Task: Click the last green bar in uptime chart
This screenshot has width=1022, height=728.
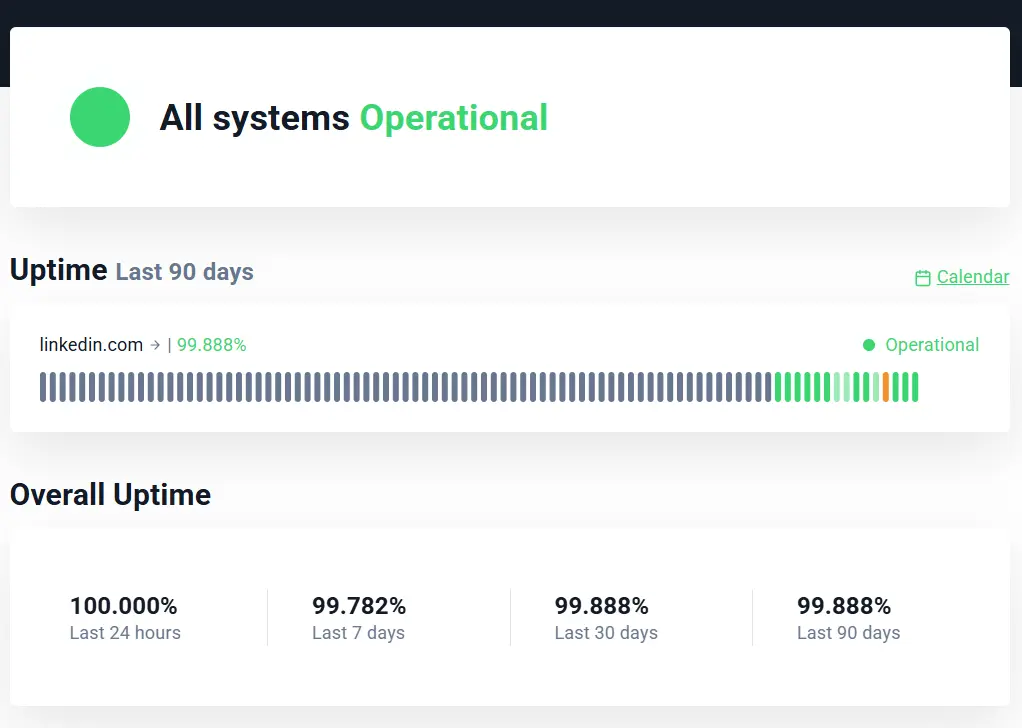Action: [x=915, y=387]
